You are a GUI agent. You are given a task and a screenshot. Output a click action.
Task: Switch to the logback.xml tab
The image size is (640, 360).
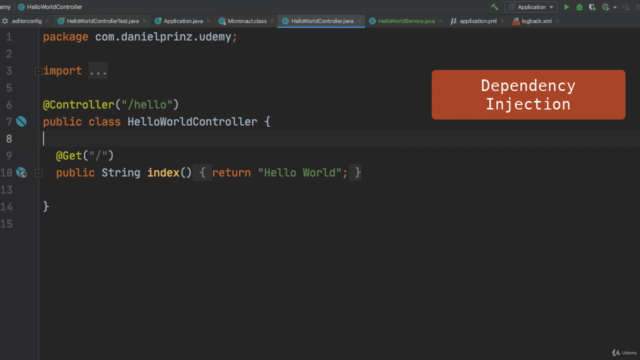pyautogui.click(x=536, y=21)
